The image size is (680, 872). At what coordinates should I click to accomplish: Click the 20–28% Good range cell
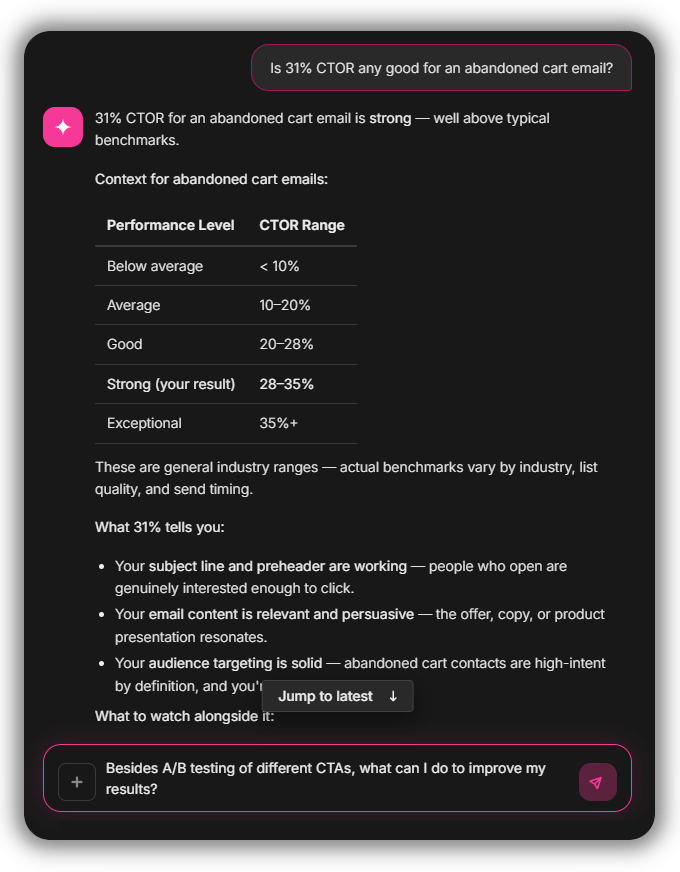286,344
